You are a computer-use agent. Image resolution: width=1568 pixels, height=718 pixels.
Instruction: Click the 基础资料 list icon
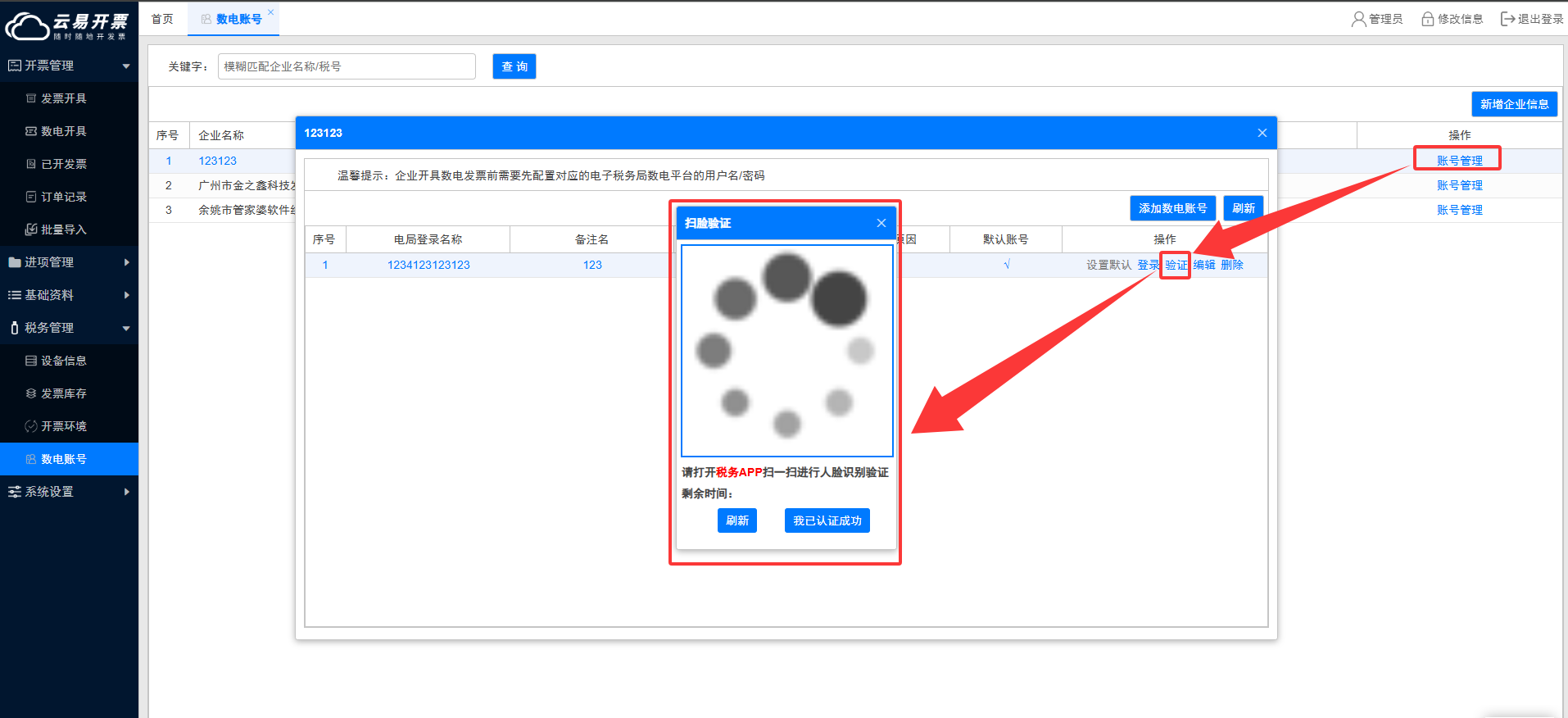pyautogui.click(x=14, y=295)
